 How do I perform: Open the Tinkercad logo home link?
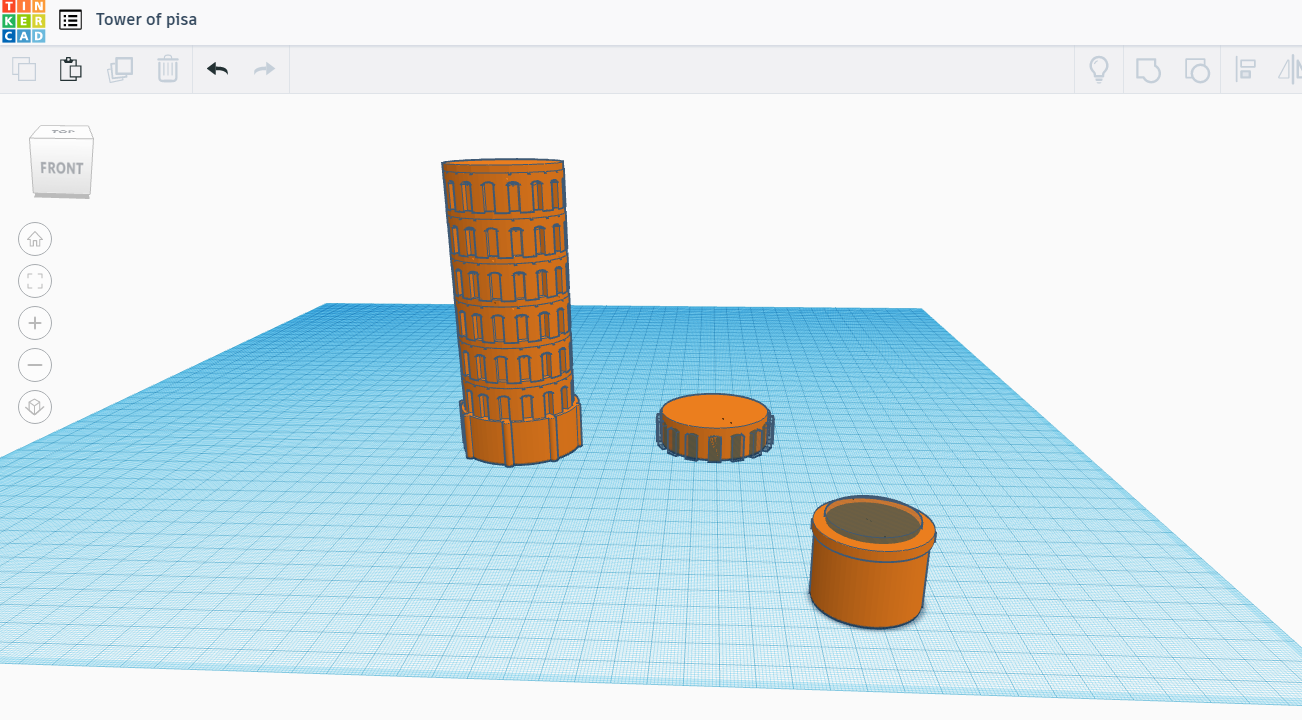[23, 21]
